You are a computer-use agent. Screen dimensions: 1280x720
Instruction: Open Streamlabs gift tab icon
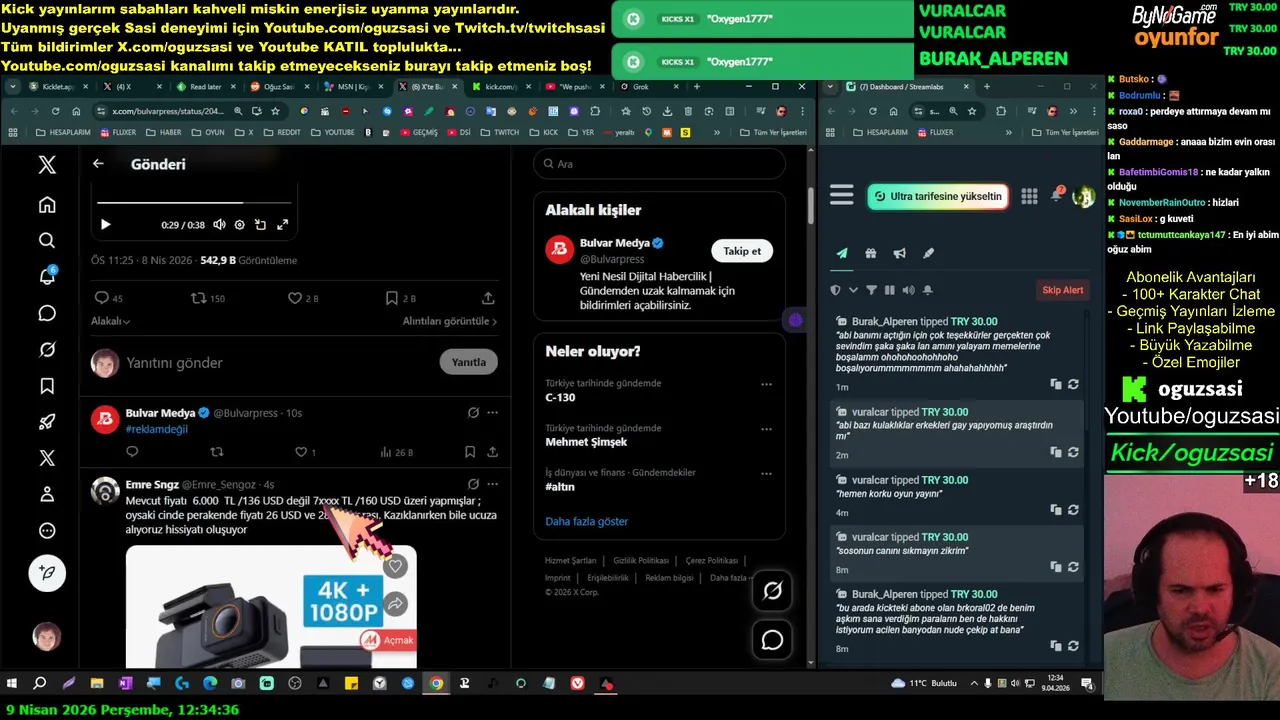click(x=871, y=254)
